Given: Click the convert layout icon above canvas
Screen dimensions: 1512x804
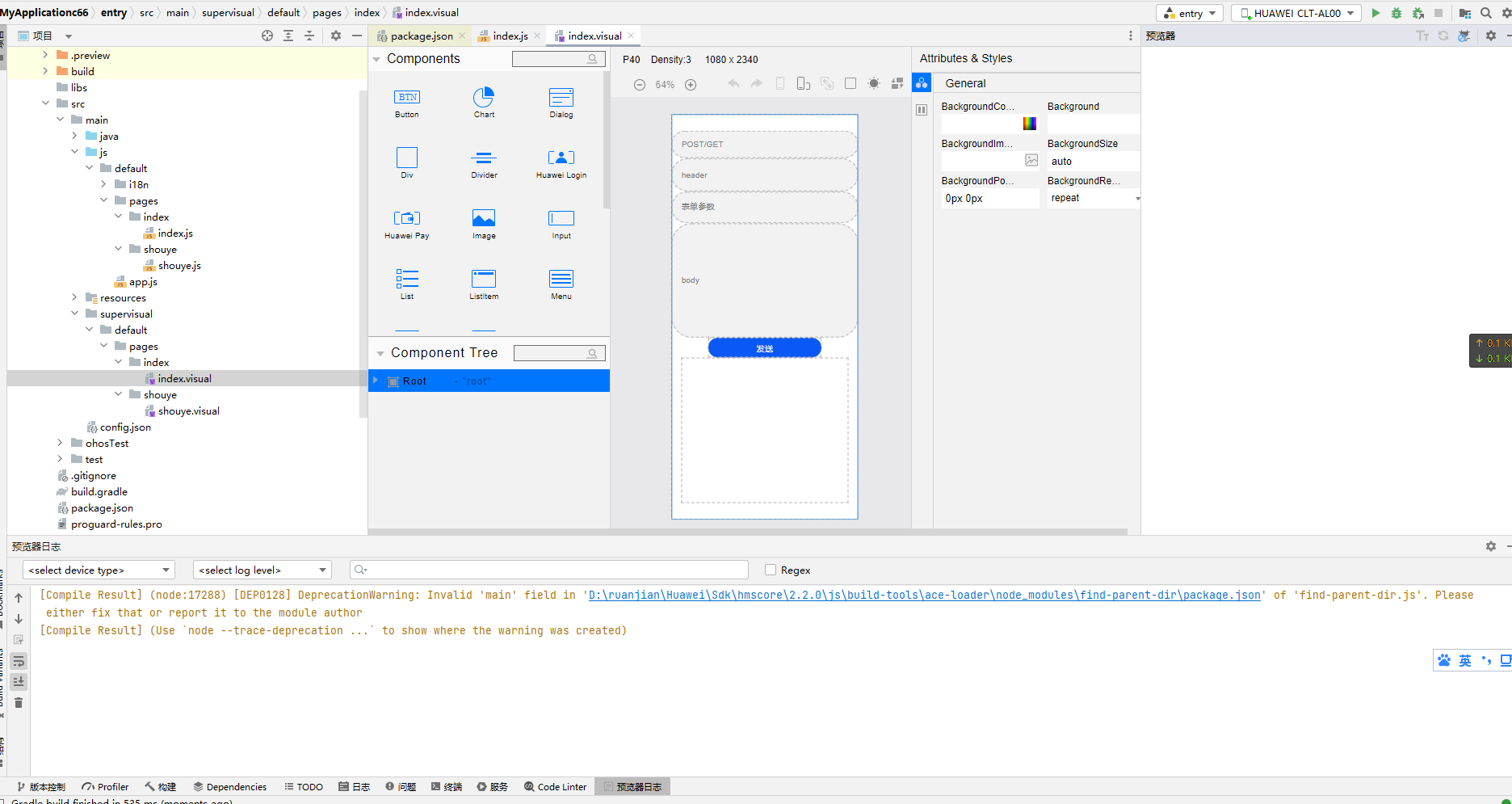Looking at the screenshot, I should (897, 84).
